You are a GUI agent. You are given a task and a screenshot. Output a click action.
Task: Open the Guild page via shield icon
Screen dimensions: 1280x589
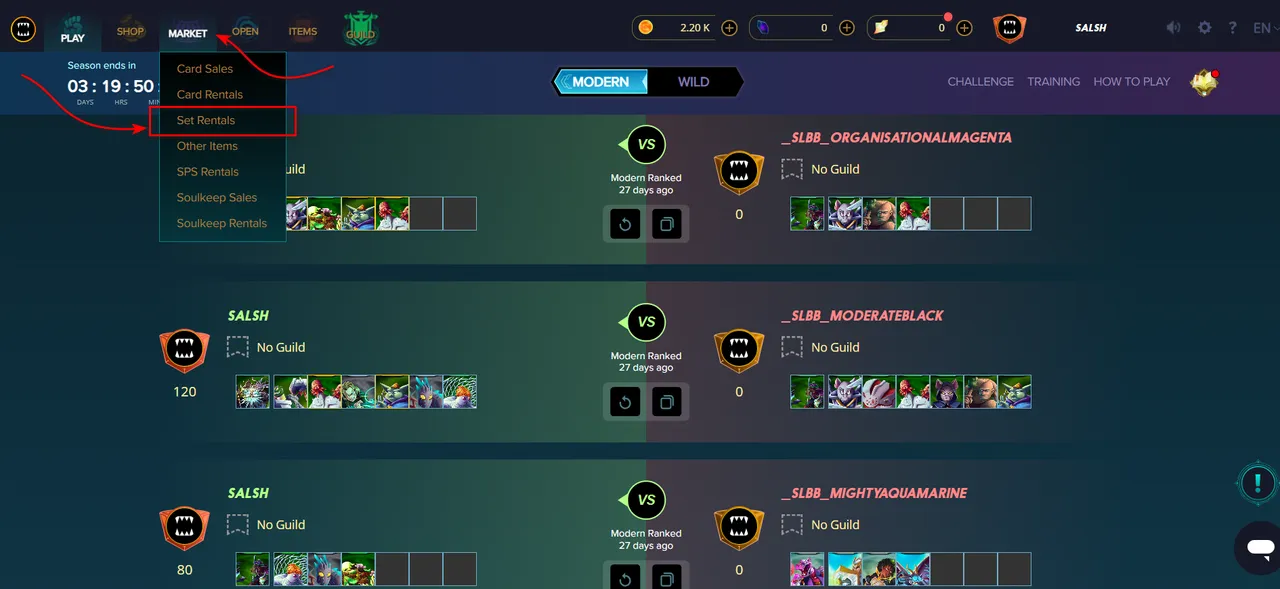pyautogui.click(x=360, y=29)
